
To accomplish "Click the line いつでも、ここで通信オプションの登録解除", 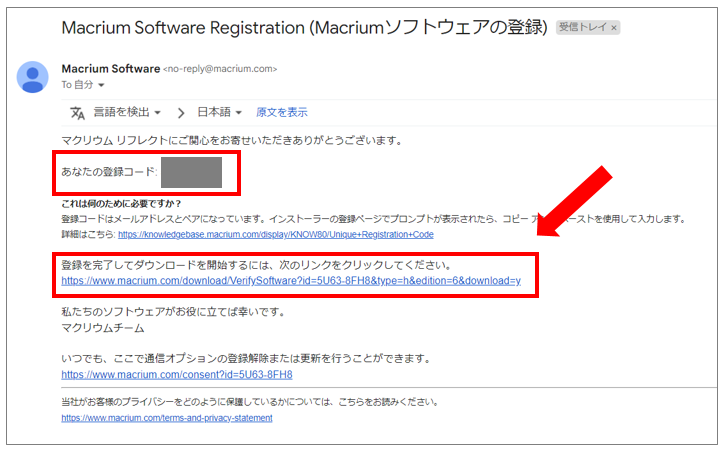I will click(x=246, y=359).
